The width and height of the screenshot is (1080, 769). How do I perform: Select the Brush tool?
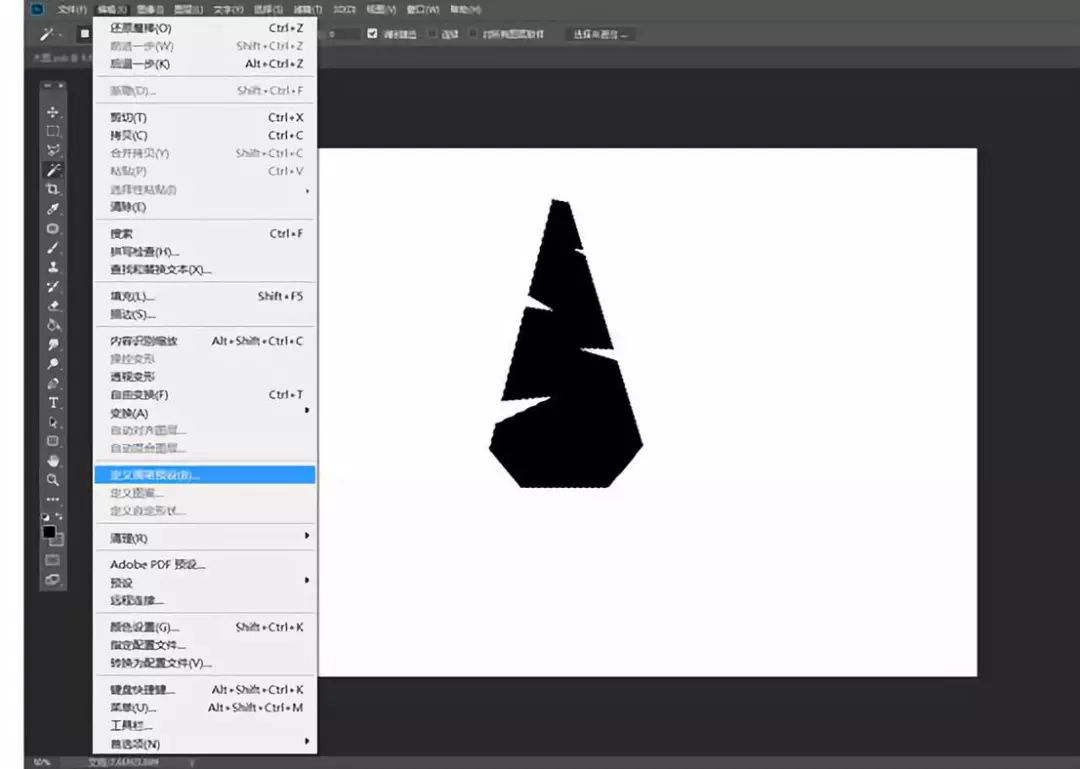[53, 248]
